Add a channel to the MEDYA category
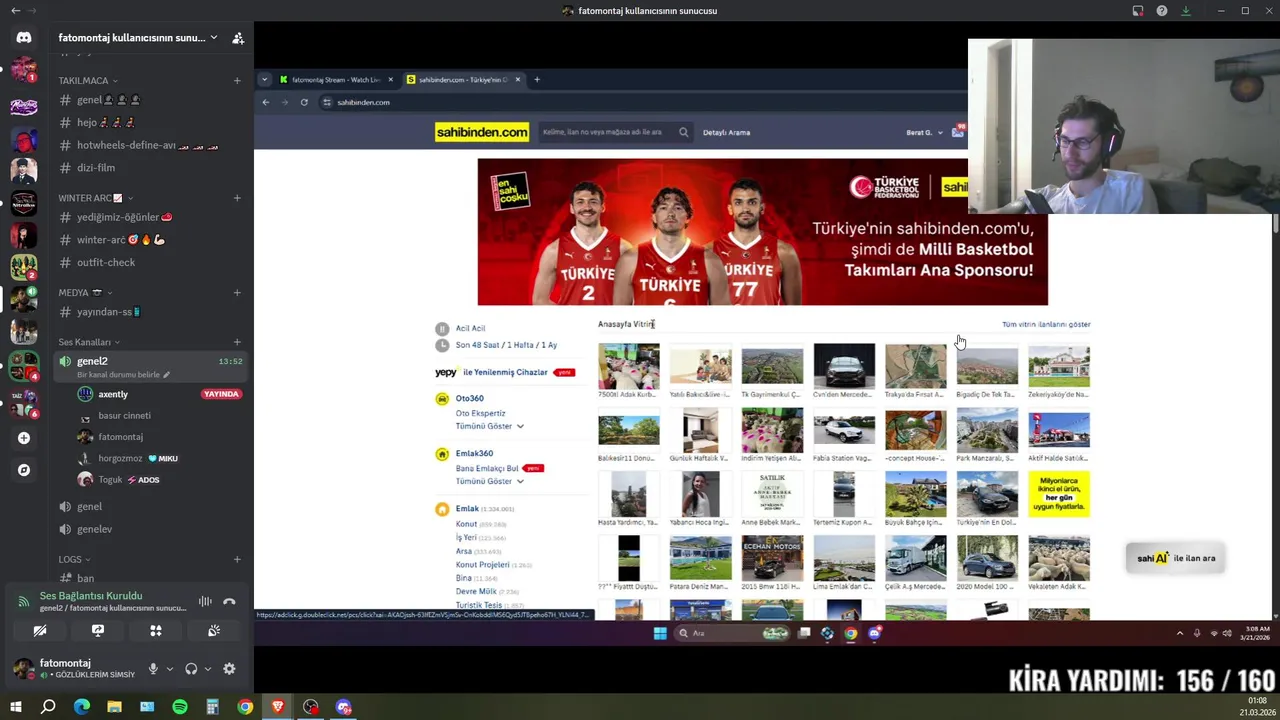Image resolution: width=1280 pixels, height=720 pixels. pos(237,293)
